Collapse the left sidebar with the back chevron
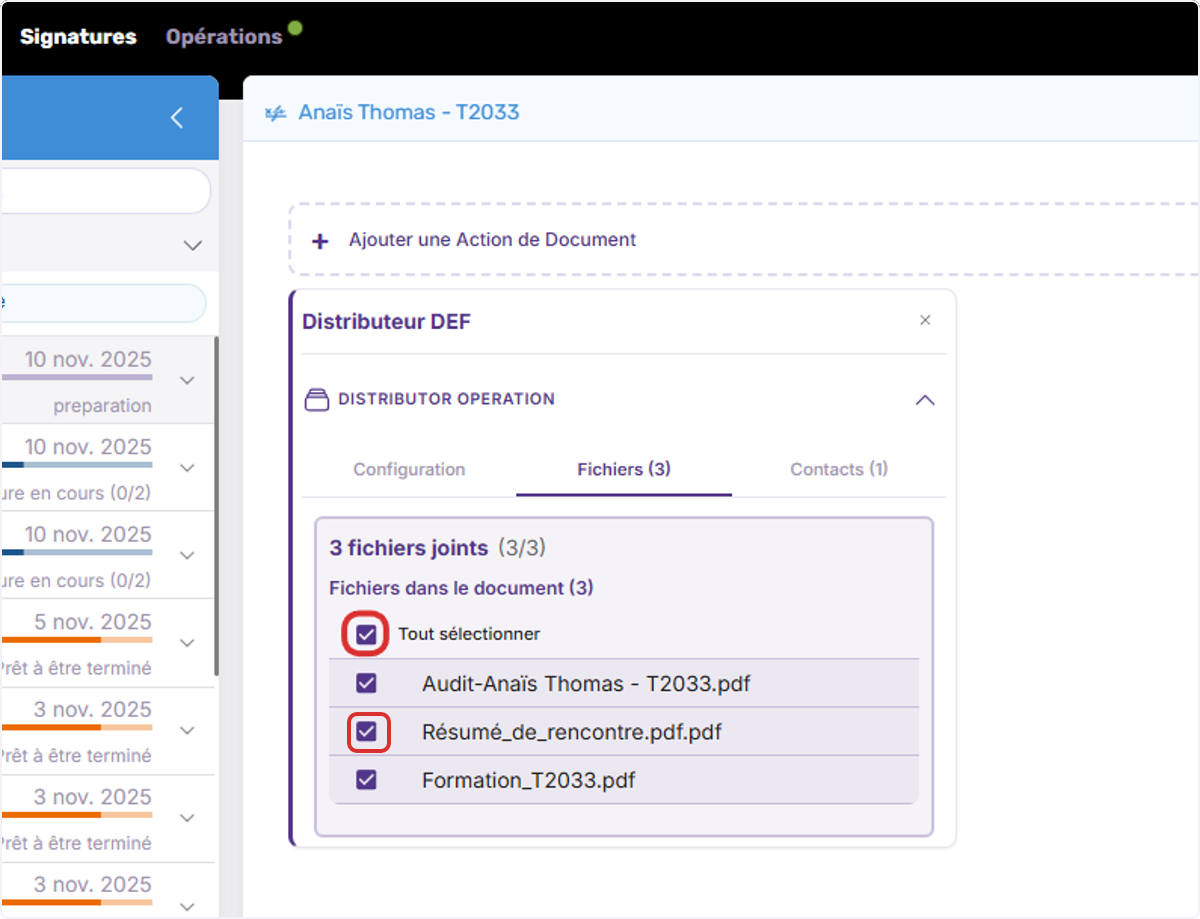This screenshot has width=1200, height=919. pos(177,118)
